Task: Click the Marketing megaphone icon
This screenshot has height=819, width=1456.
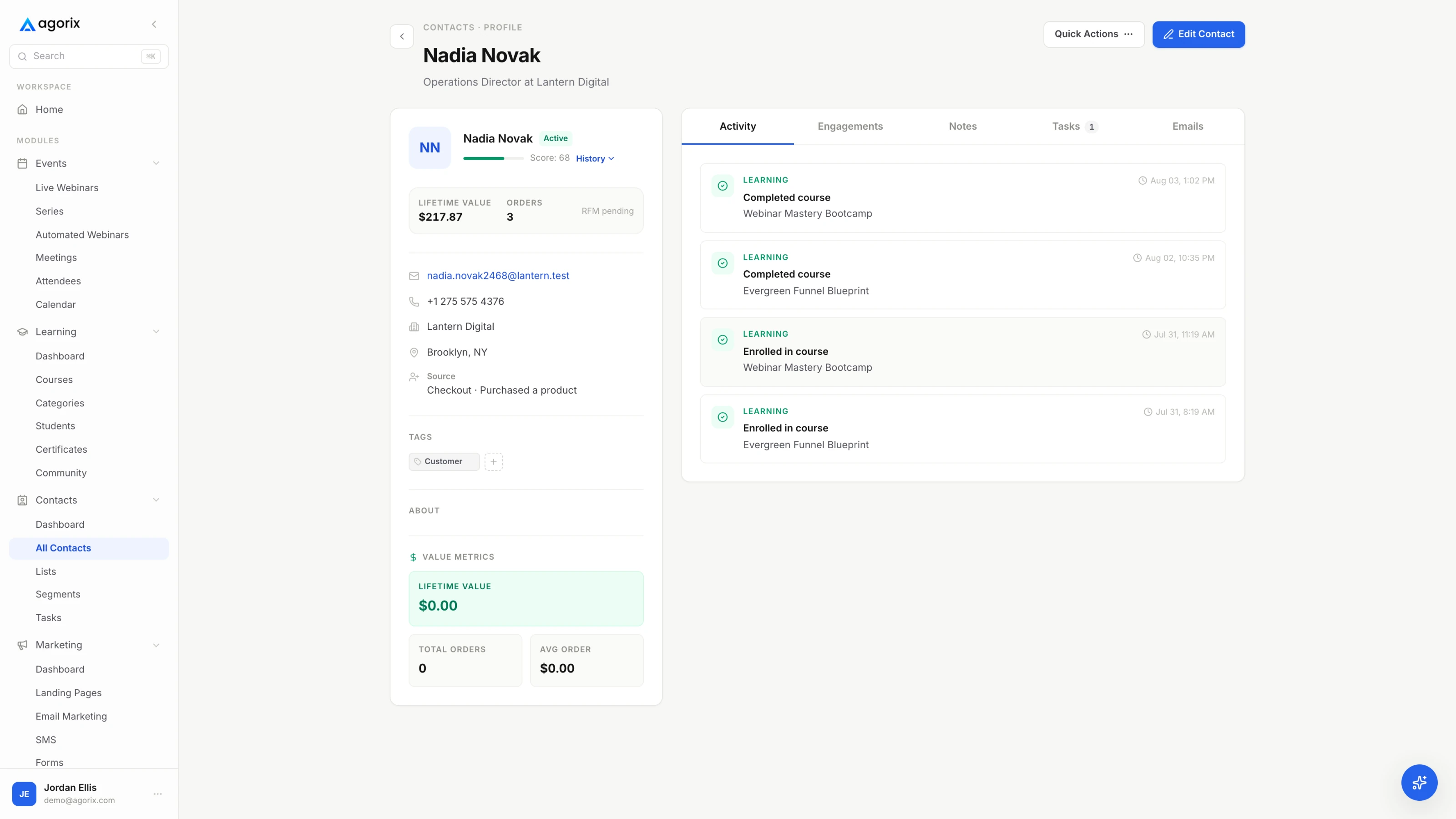Action: pyautogui.click(x=23, y=645)
